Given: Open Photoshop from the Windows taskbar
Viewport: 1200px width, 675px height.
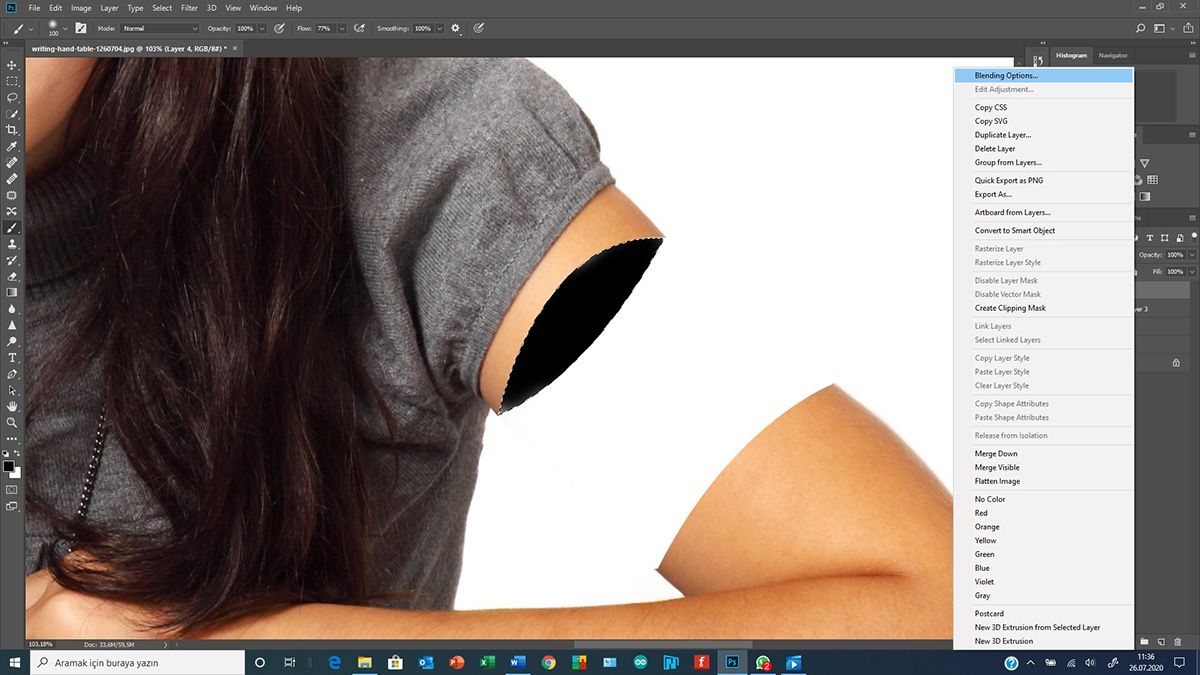Looking at the screenshot, I should click(x=732, y=662).
